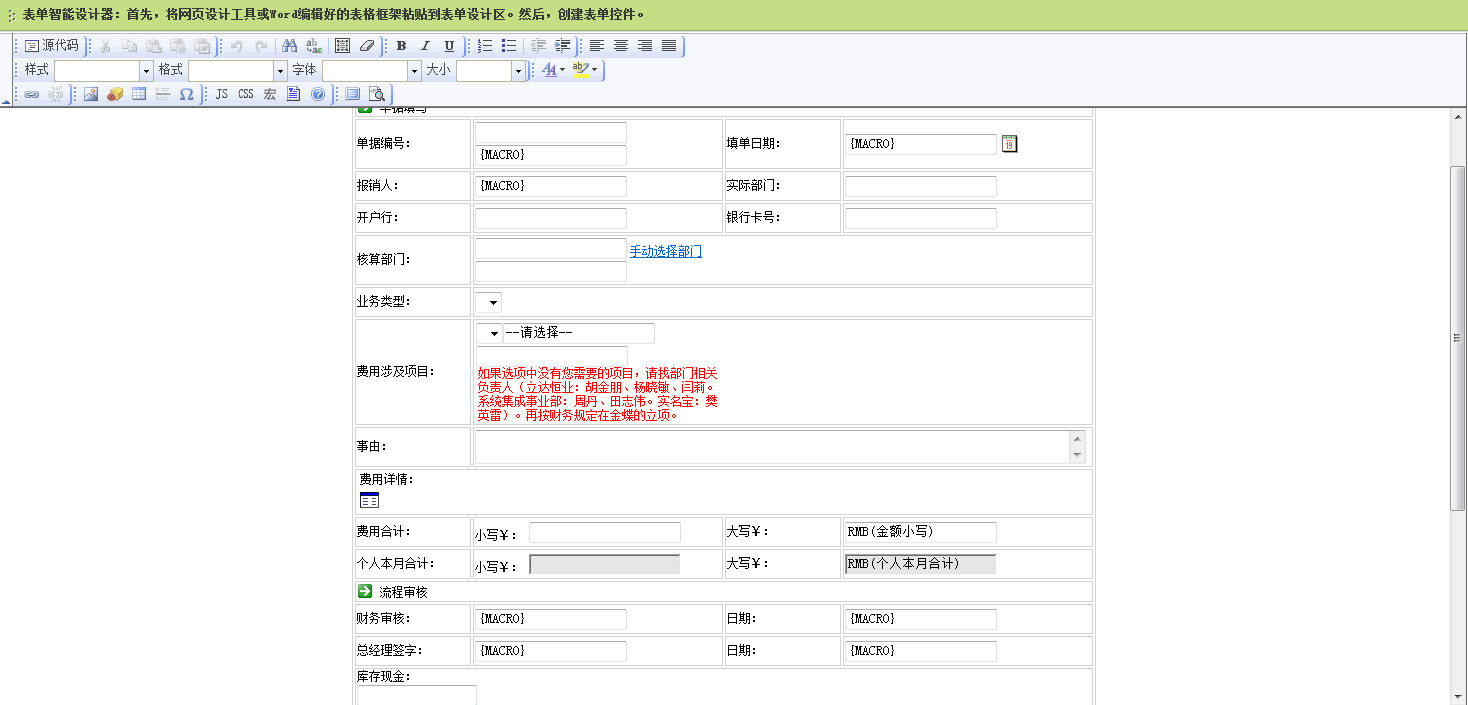Open the JS script editor

coord(221,95)
